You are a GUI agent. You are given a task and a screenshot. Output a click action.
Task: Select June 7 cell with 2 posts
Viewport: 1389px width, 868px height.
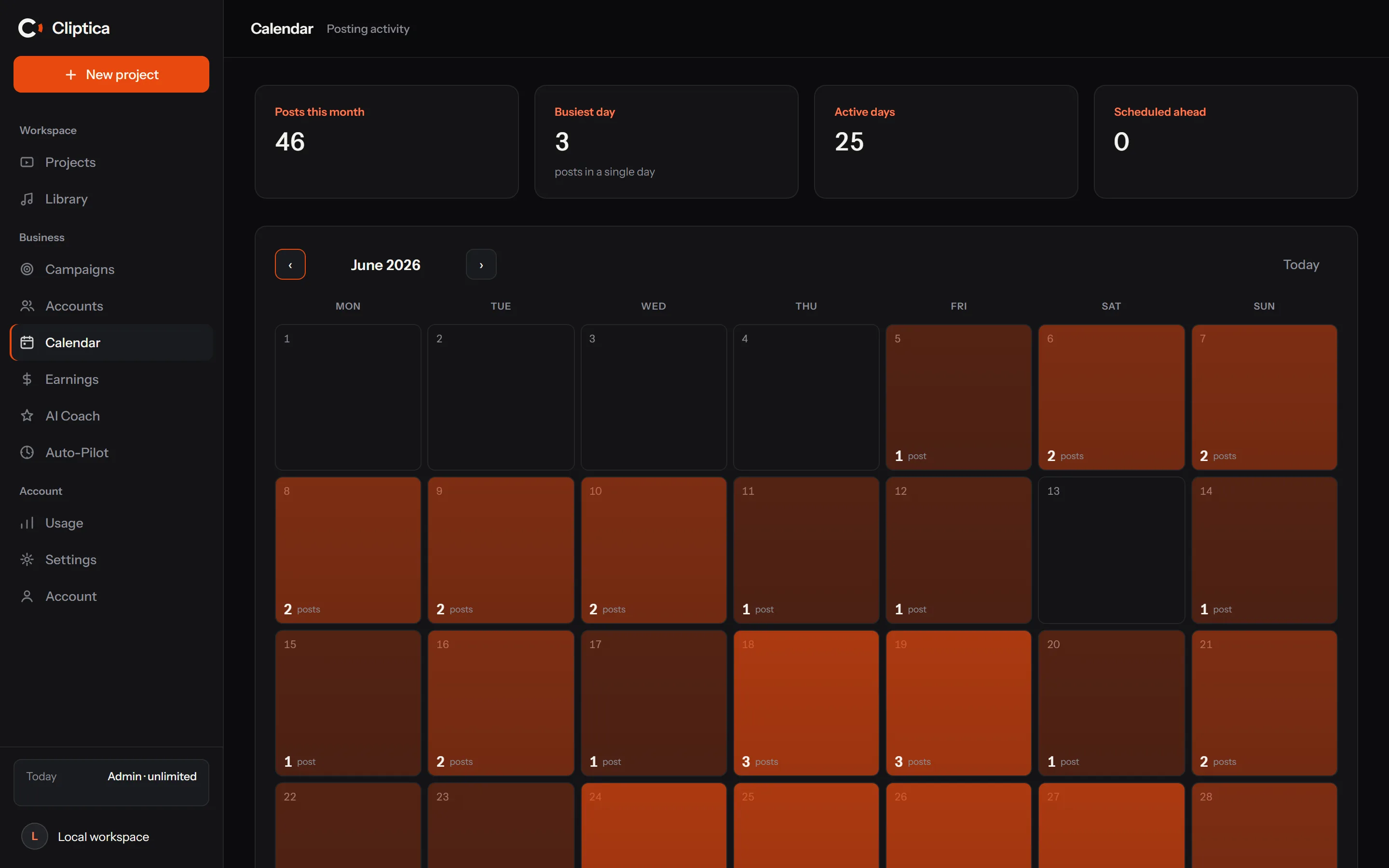coord(1265,397)
